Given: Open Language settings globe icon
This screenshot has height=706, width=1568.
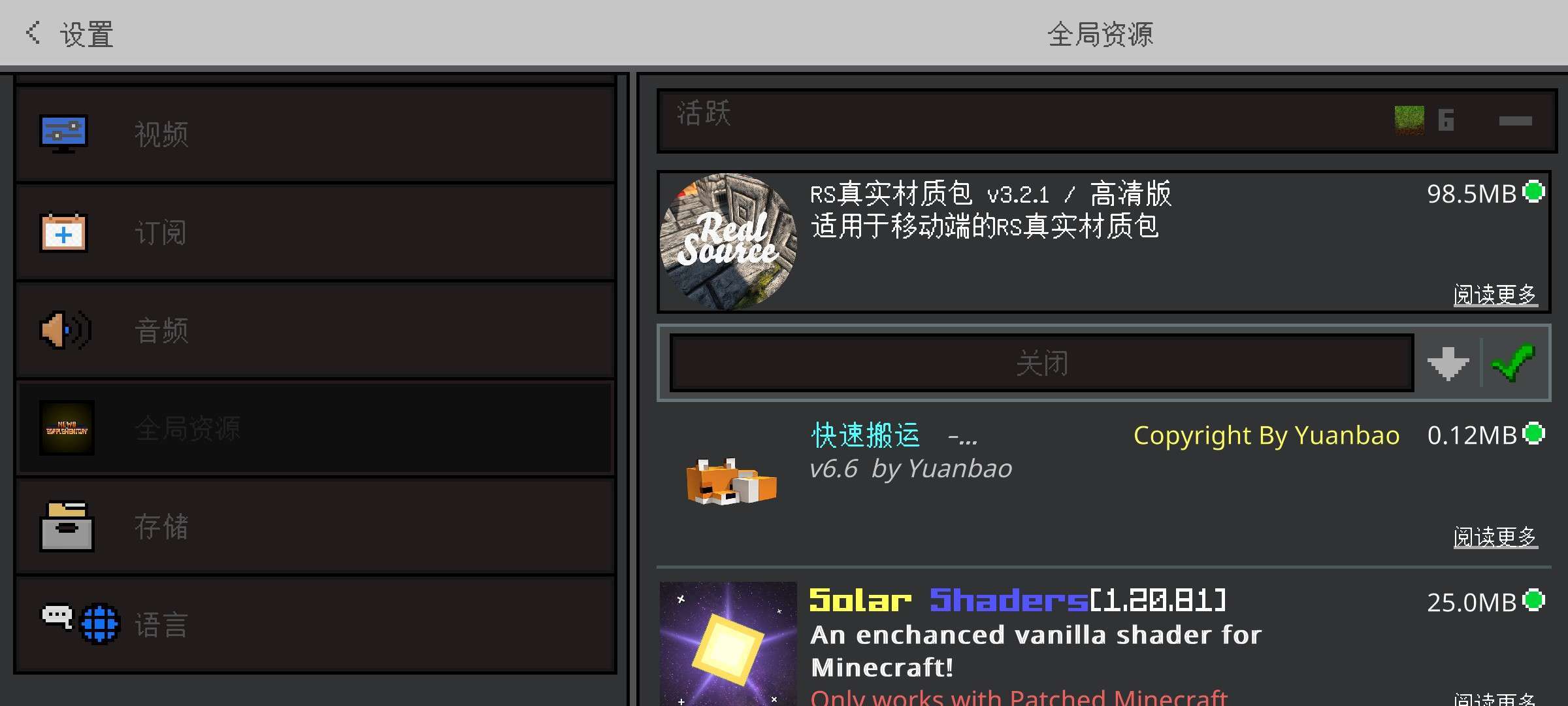Looking at the screenshot, I should pyautogui.click(x=100, y=624).
